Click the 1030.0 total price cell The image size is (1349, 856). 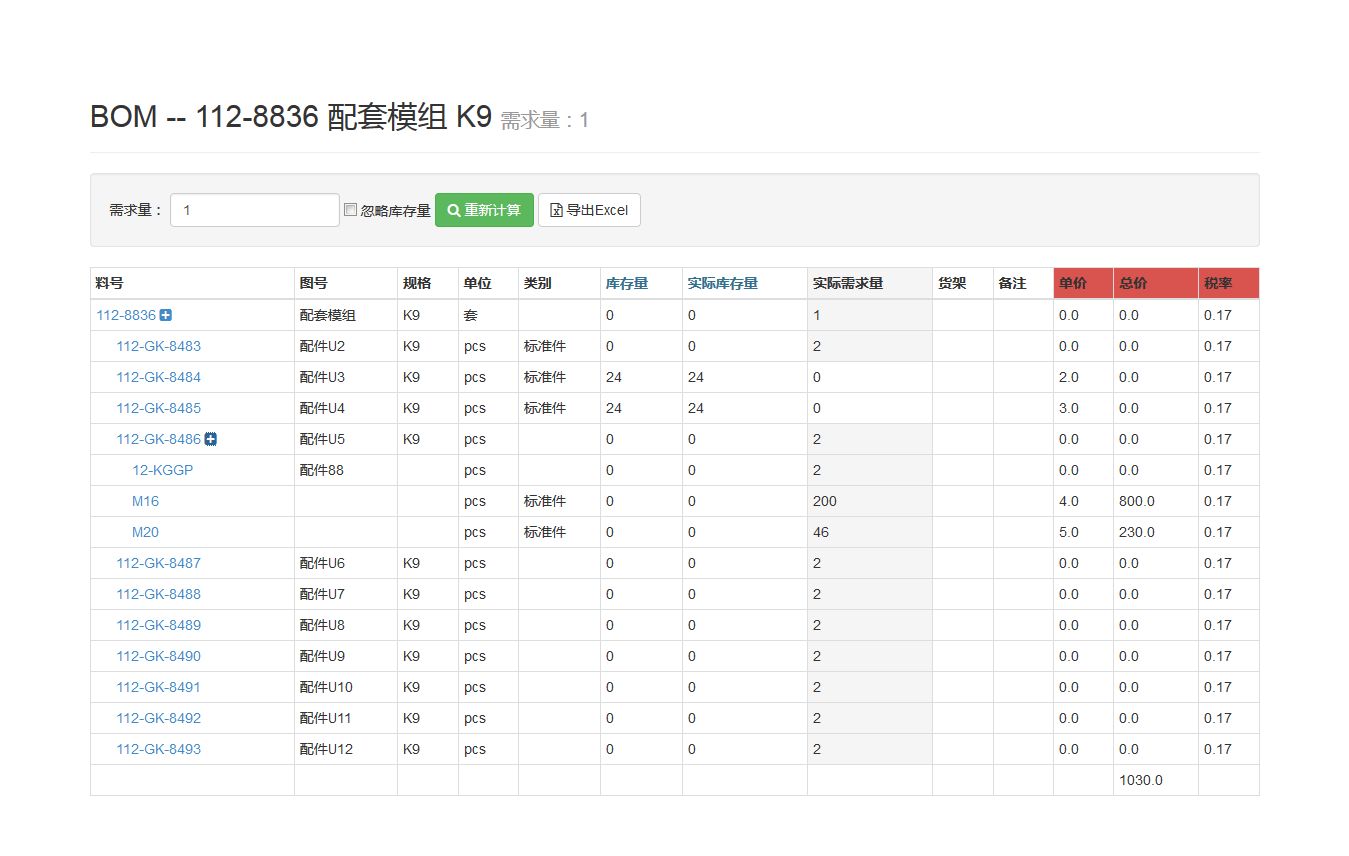[x=1141, y=780]
